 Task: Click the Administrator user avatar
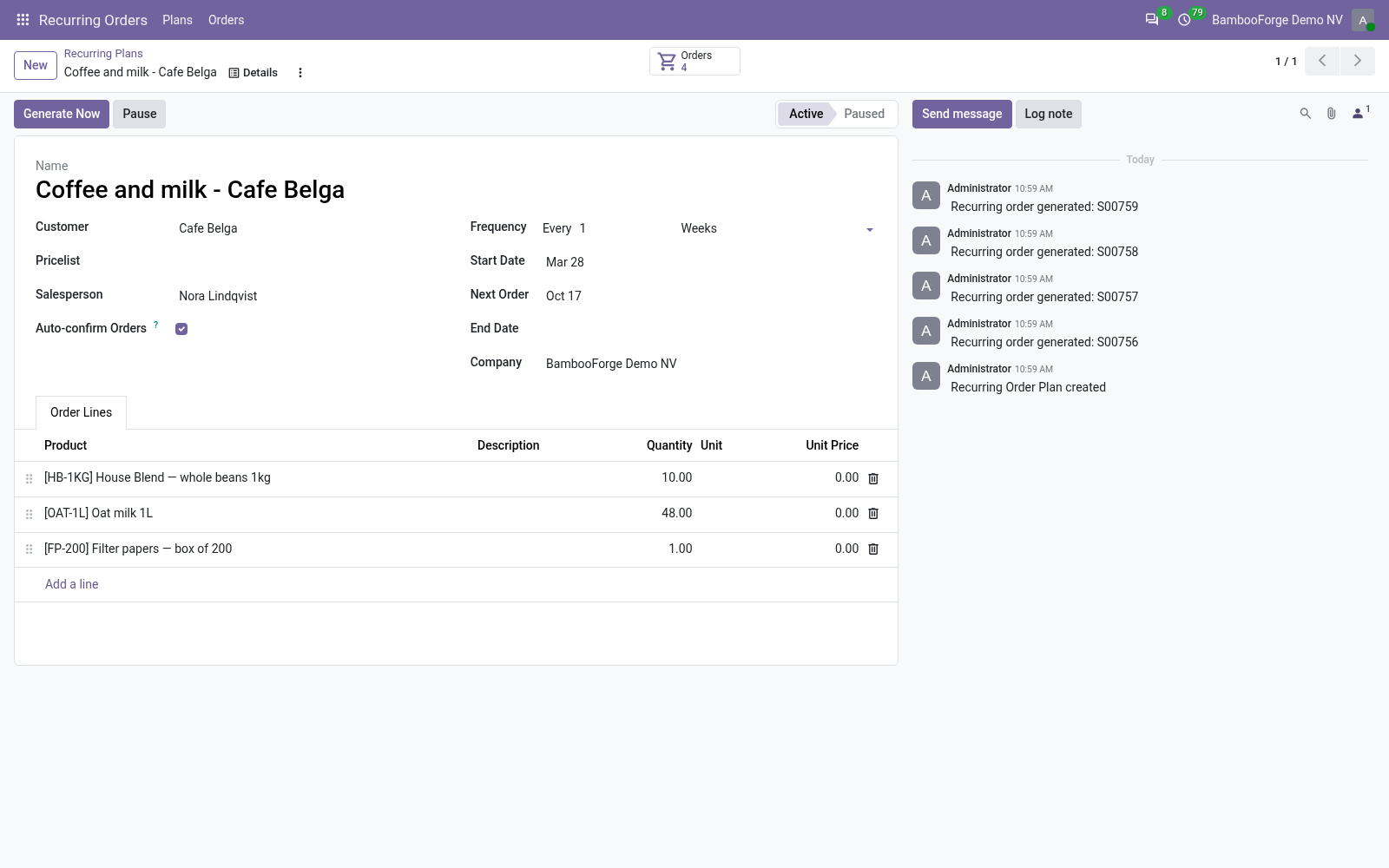coord(1363,20)
